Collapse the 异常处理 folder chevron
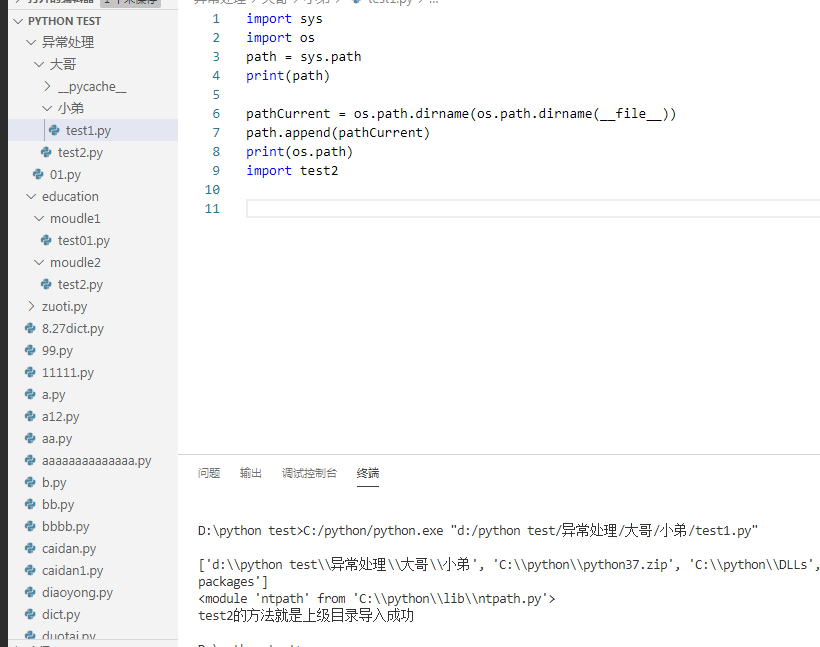 31,42
